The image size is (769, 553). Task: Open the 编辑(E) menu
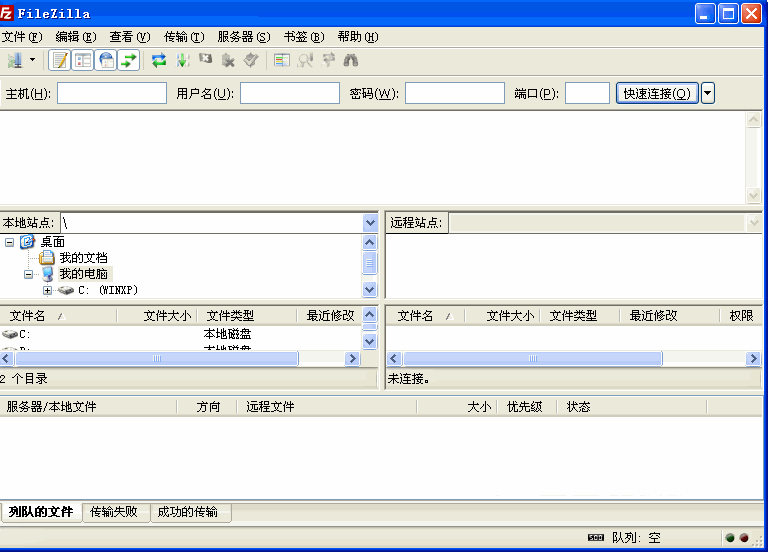(x=76, y=37)
